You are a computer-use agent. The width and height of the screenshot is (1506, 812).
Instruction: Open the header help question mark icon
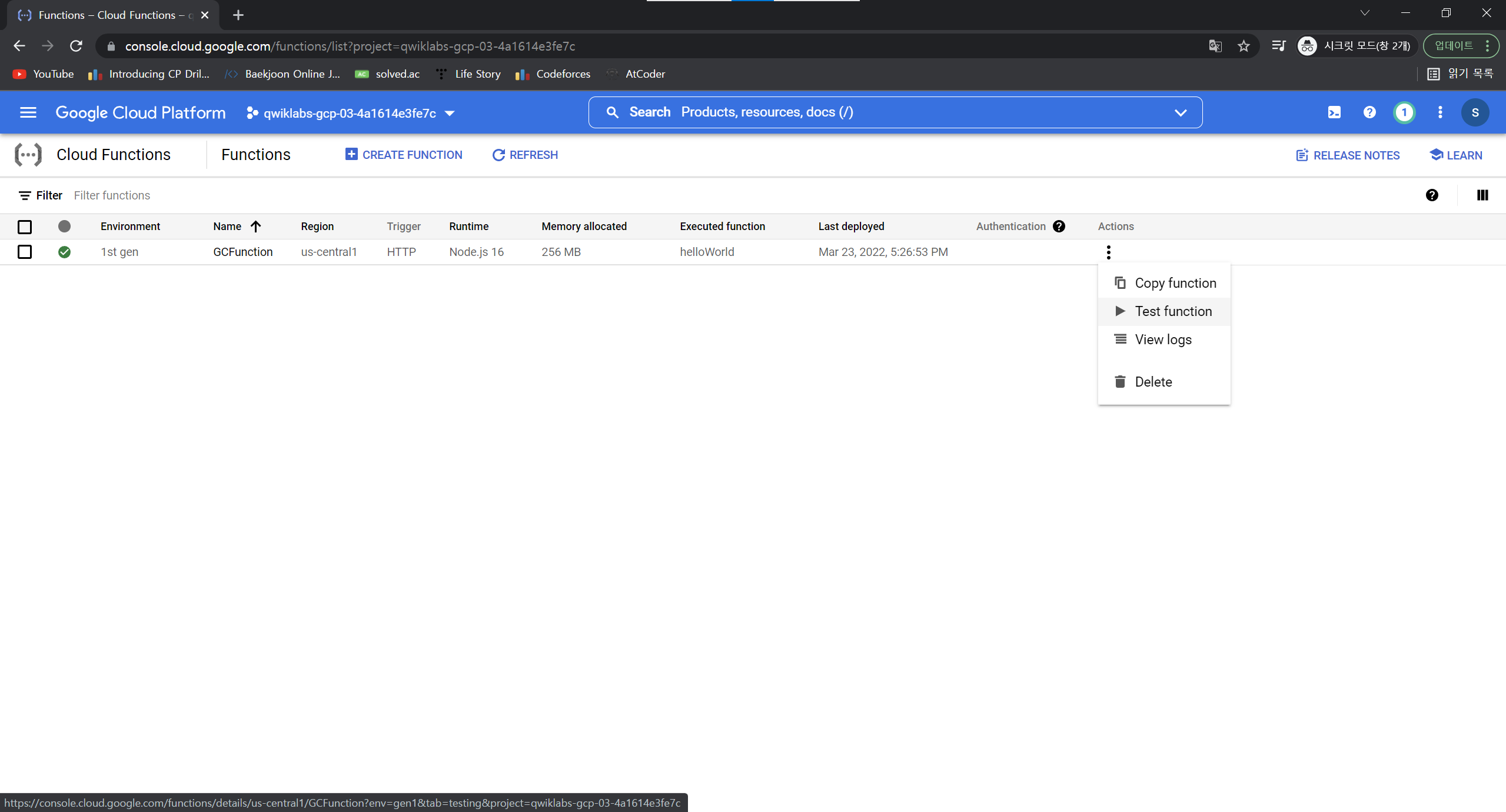pos(1369,112)
